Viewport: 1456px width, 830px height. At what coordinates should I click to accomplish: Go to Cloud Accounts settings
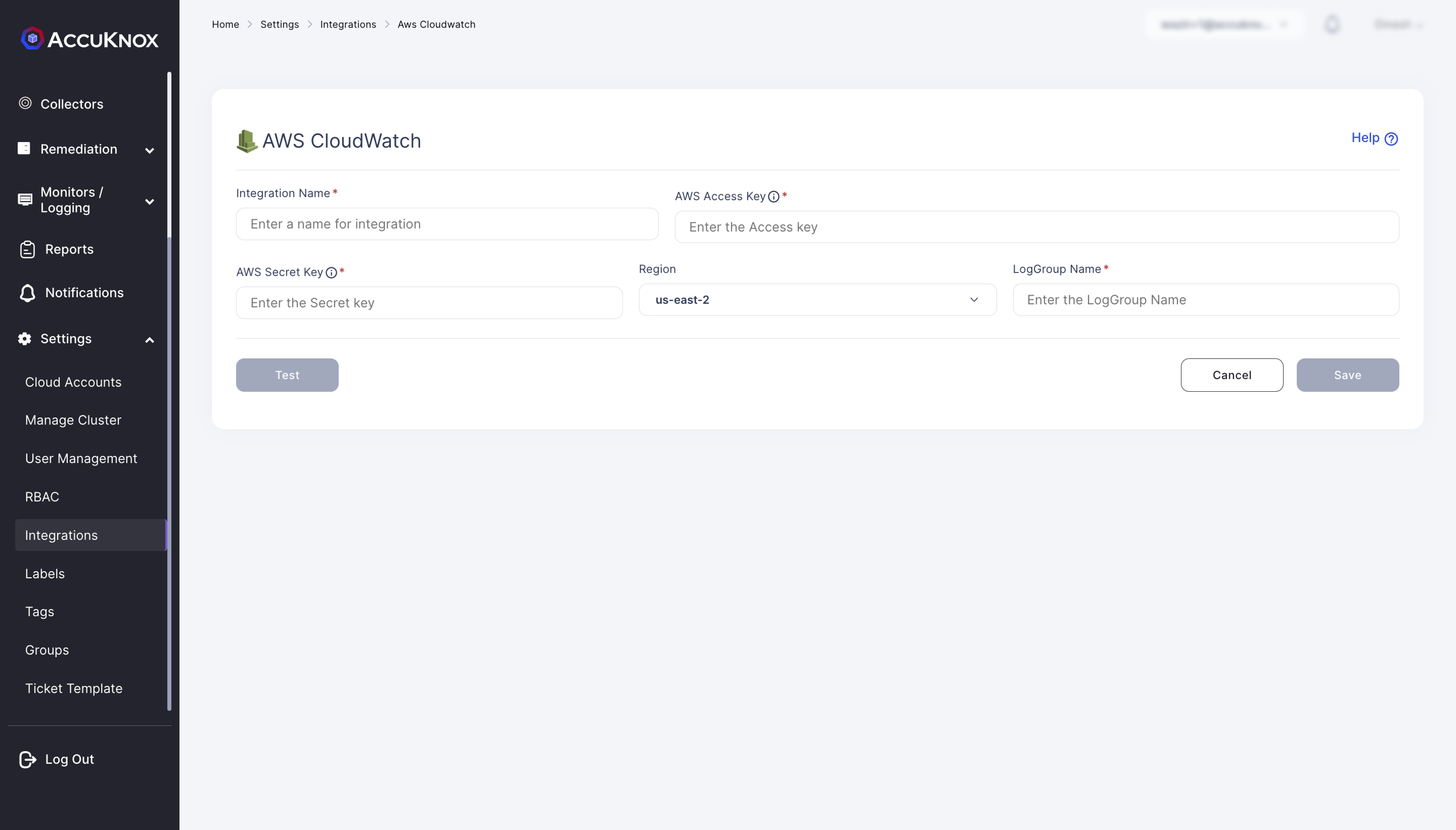[x=73, y=382]
